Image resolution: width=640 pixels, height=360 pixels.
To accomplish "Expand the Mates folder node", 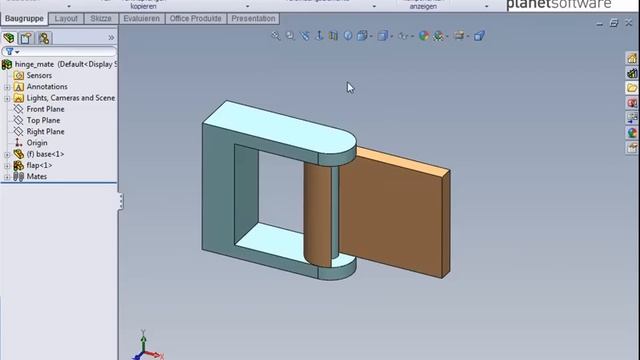I will pos(7,177).
